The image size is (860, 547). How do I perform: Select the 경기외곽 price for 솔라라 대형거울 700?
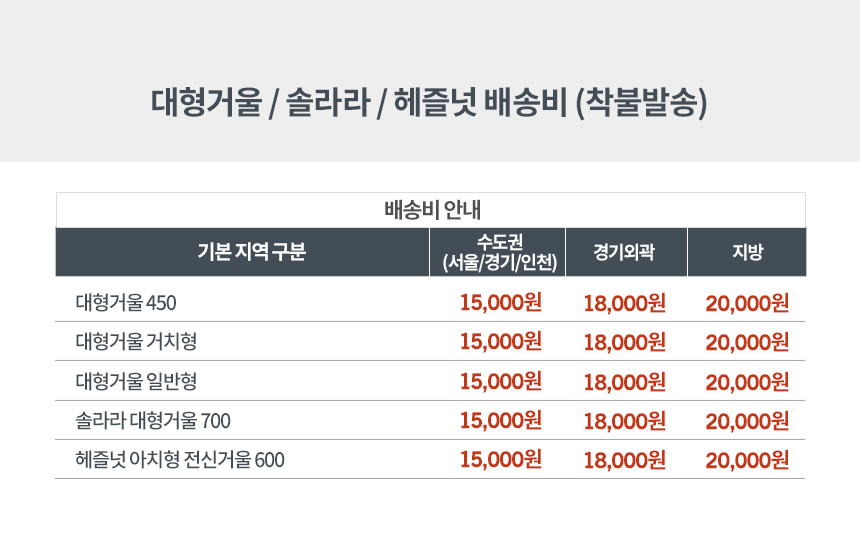(624, 420)
